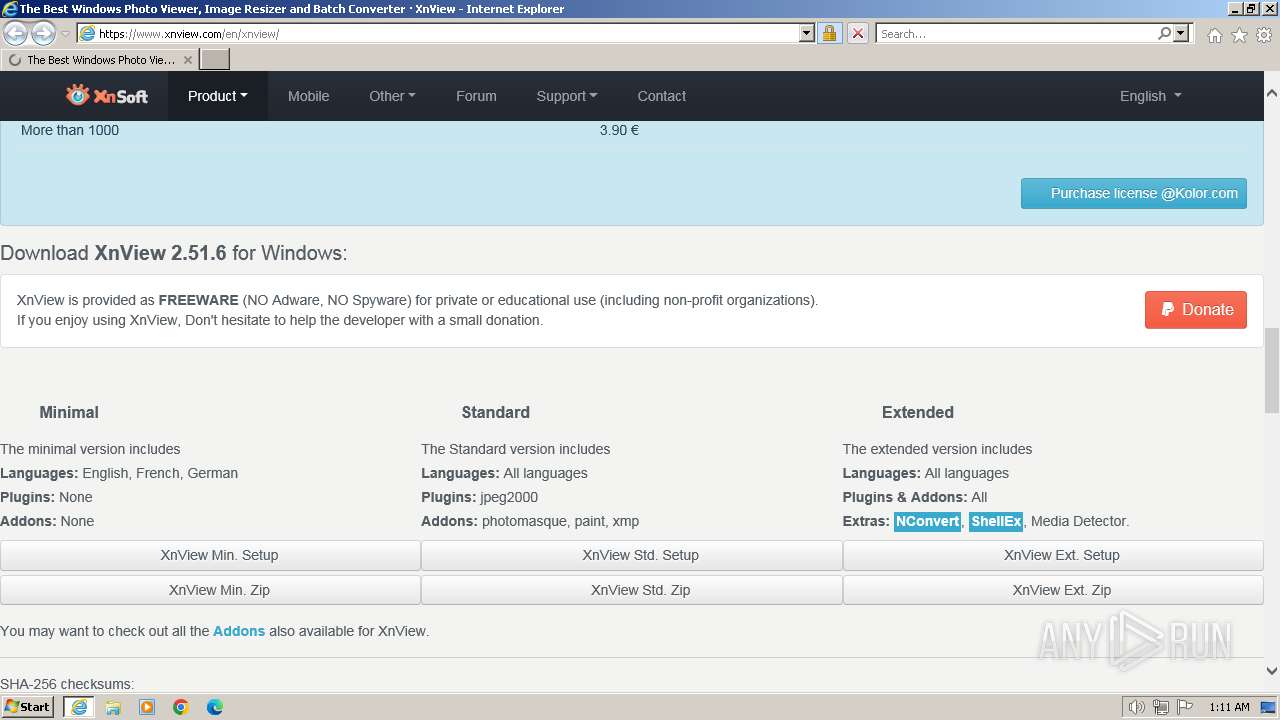Open the browser Home icon
The image size is (1280, 720).
click(x=1214, y=35)
